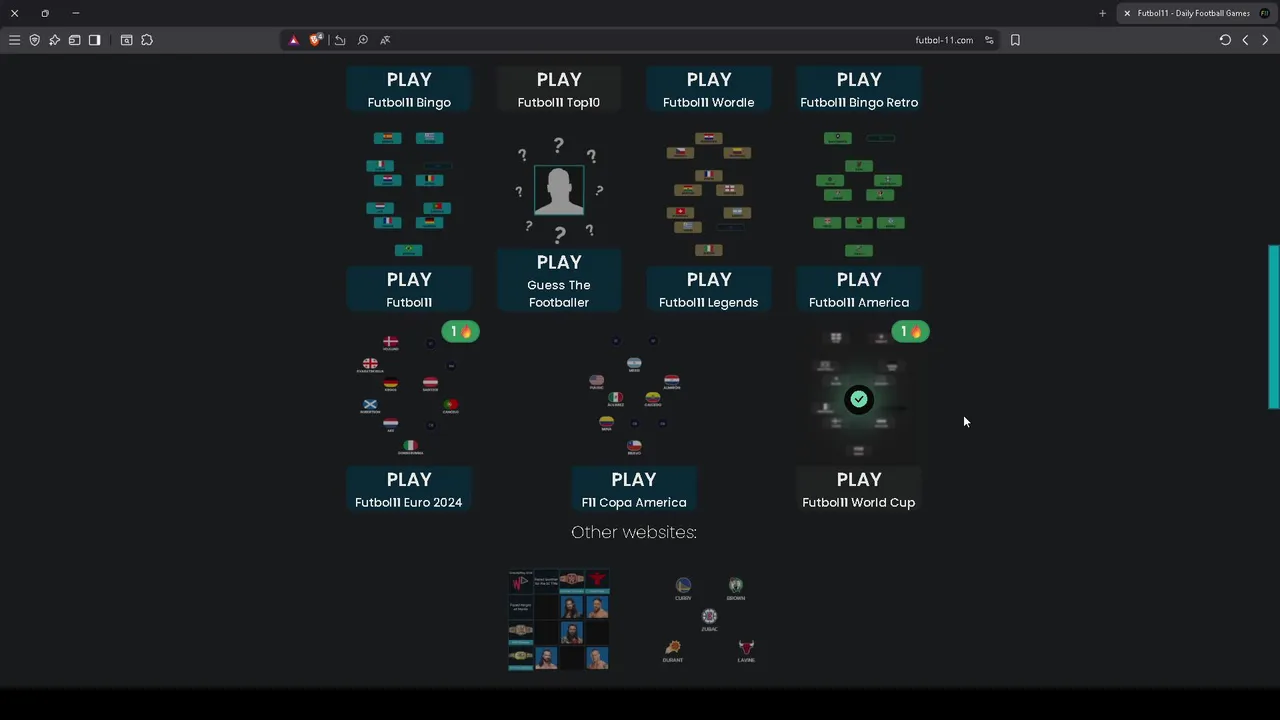The width and height of the screenshot is (1280, 720).
Task: Open Brave Shields lion icon
Action: tap(316, 40)
